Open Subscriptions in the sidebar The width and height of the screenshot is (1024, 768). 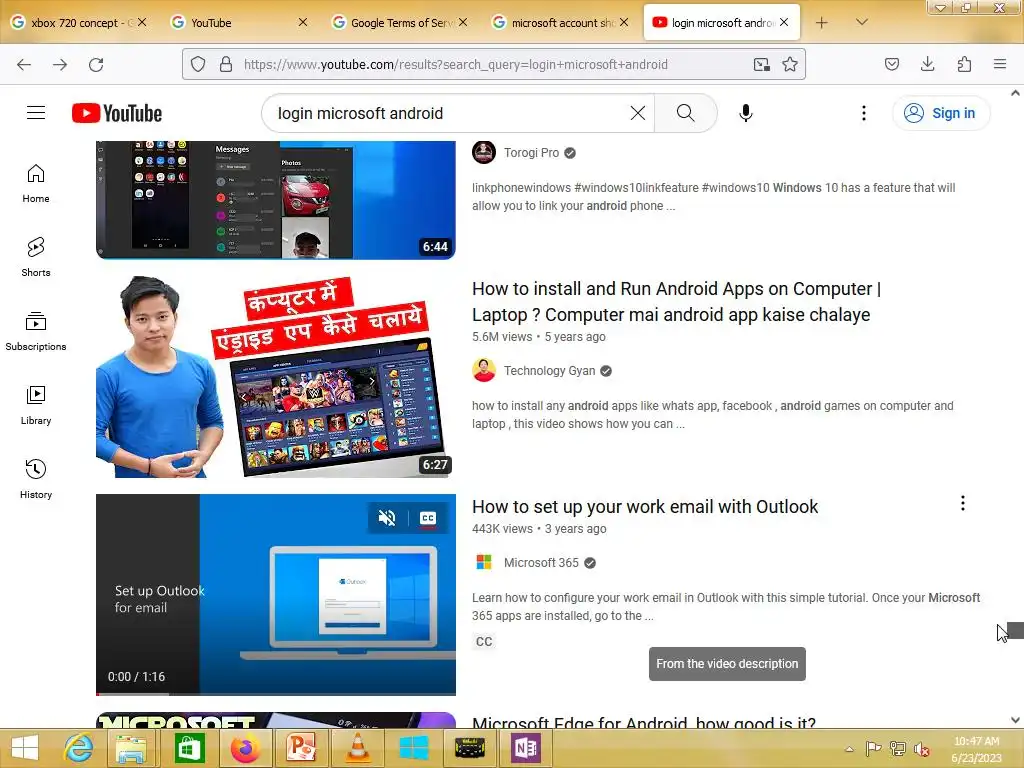coord(36,331)
